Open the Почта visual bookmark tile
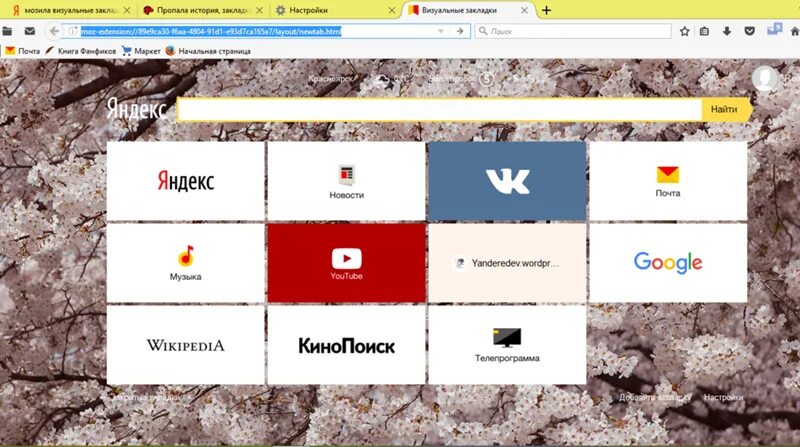800x447 pixels. (668, 181)
